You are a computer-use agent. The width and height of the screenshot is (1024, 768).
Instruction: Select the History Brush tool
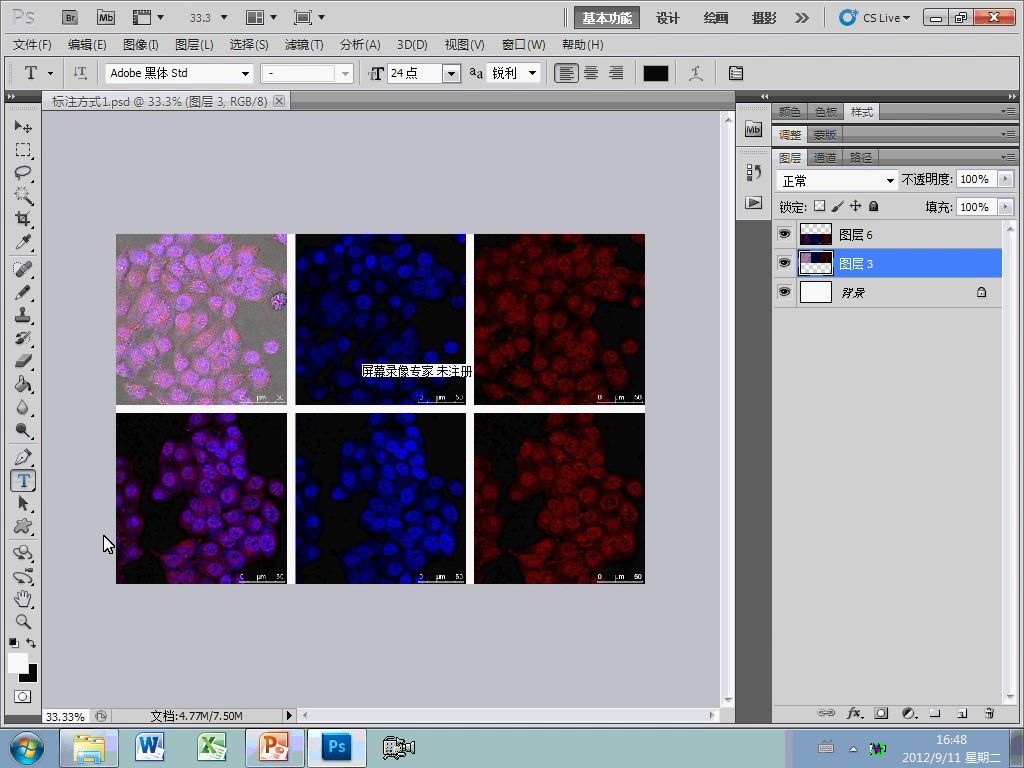click(x=23, y=338)
